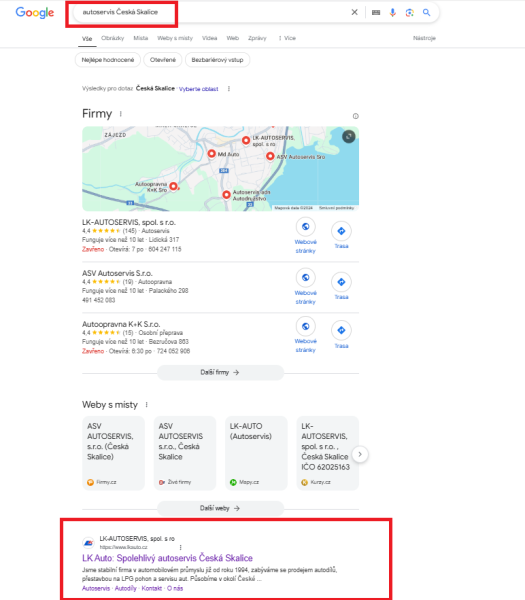Open the Mapy.cz LK-AUTO card

click(256, 453)
